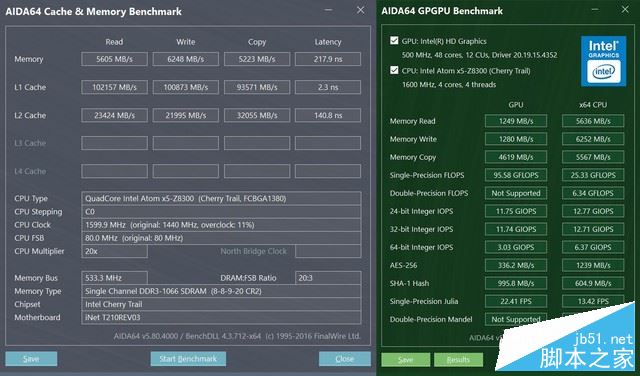Click the Memory Latency 217.9 ns field
The image size is (640, 376).
point(328,59)
